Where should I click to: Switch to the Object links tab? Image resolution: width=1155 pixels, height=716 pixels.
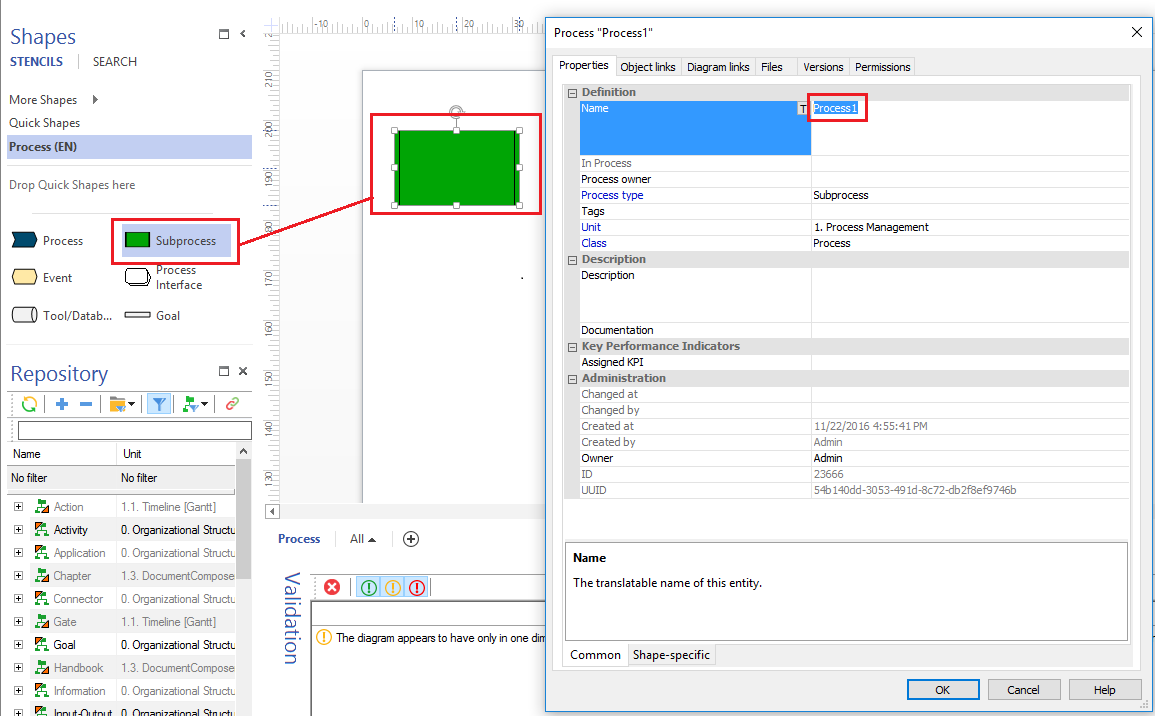[x=647, y=67]
